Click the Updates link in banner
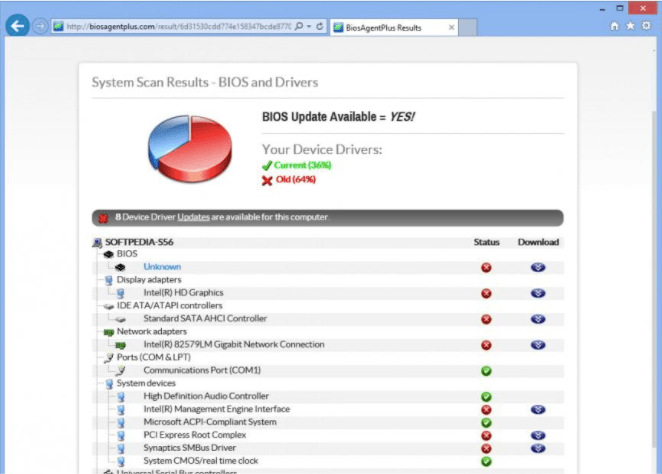The height and width of the screenshot is (474, 662). 193,217
